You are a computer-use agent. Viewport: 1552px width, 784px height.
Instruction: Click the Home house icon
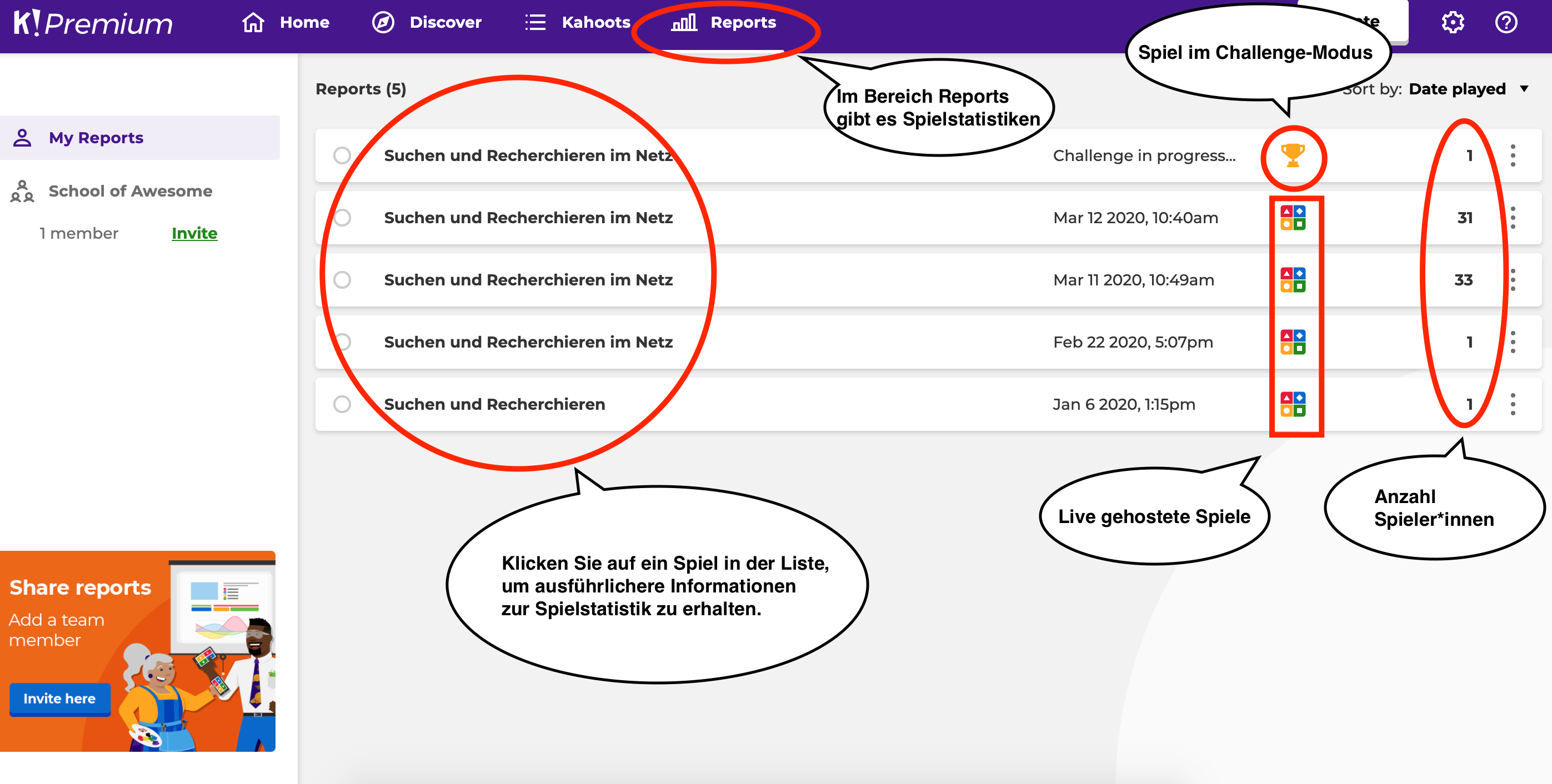[x=253, y=22]
